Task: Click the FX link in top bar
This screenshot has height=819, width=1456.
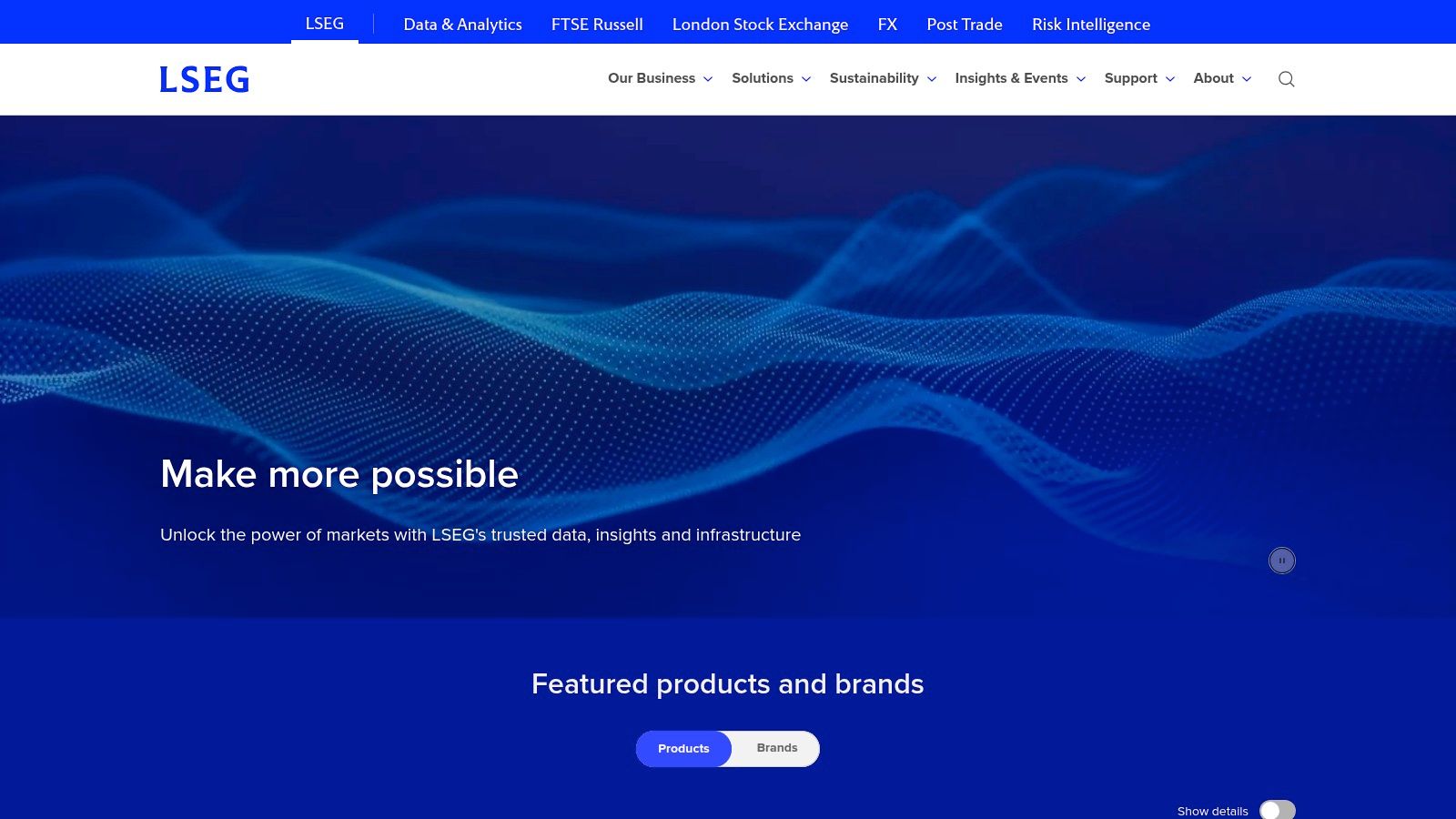Action: [887, 25]
